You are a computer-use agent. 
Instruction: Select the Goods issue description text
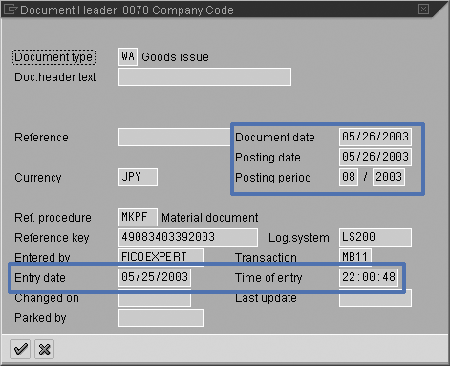pos(175,57)
